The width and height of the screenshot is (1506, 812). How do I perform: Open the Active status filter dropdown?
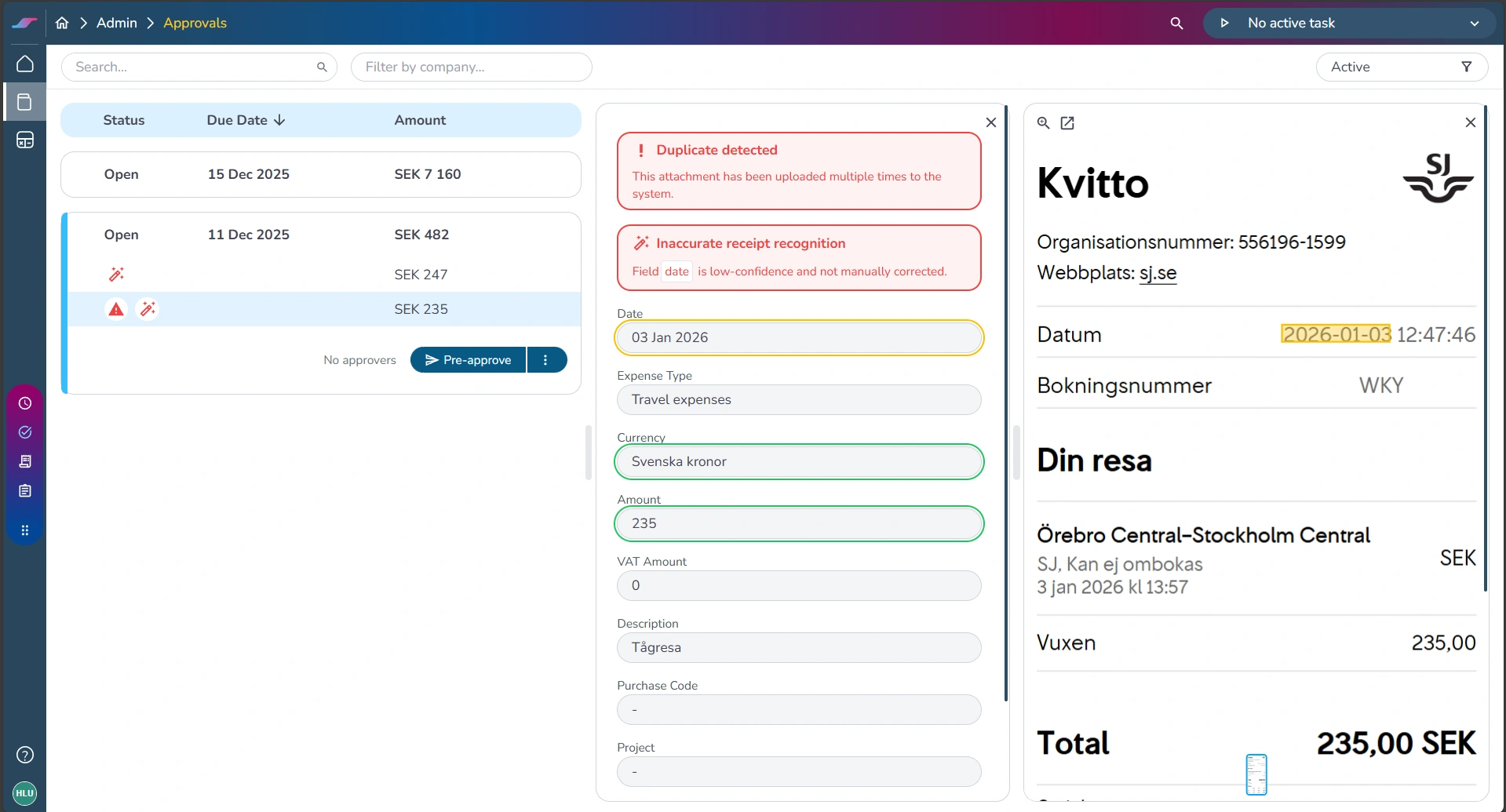click(x=1402, y=67)
